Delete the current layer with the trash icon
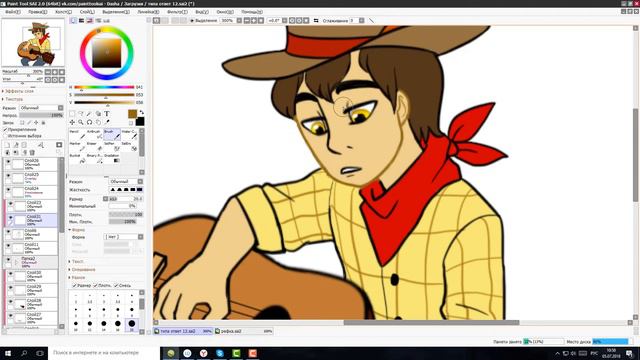Image resolution: width=640 pixels, height=360 pixels. click(32, 153)
